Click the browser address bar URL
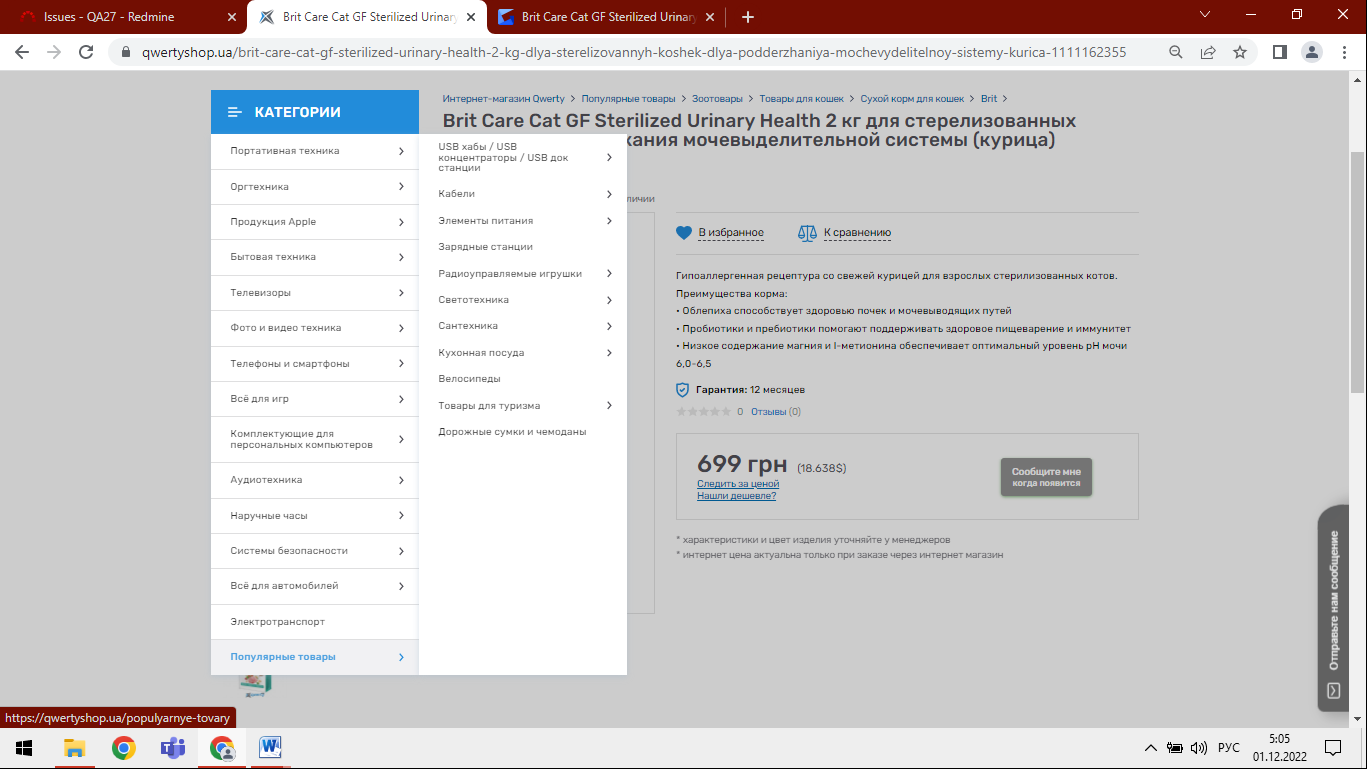Screen dimensions: 1367x769 coord(634,52)
